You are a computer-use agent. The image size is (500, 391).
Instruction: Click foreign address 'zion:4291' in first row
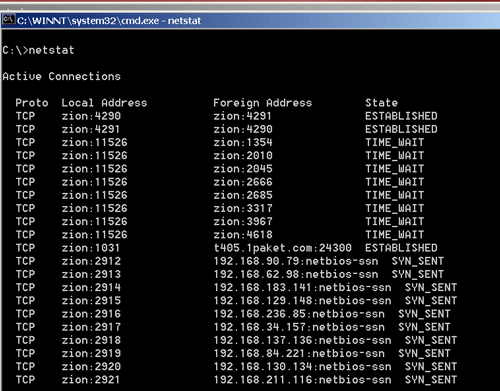tap(243, 116)
